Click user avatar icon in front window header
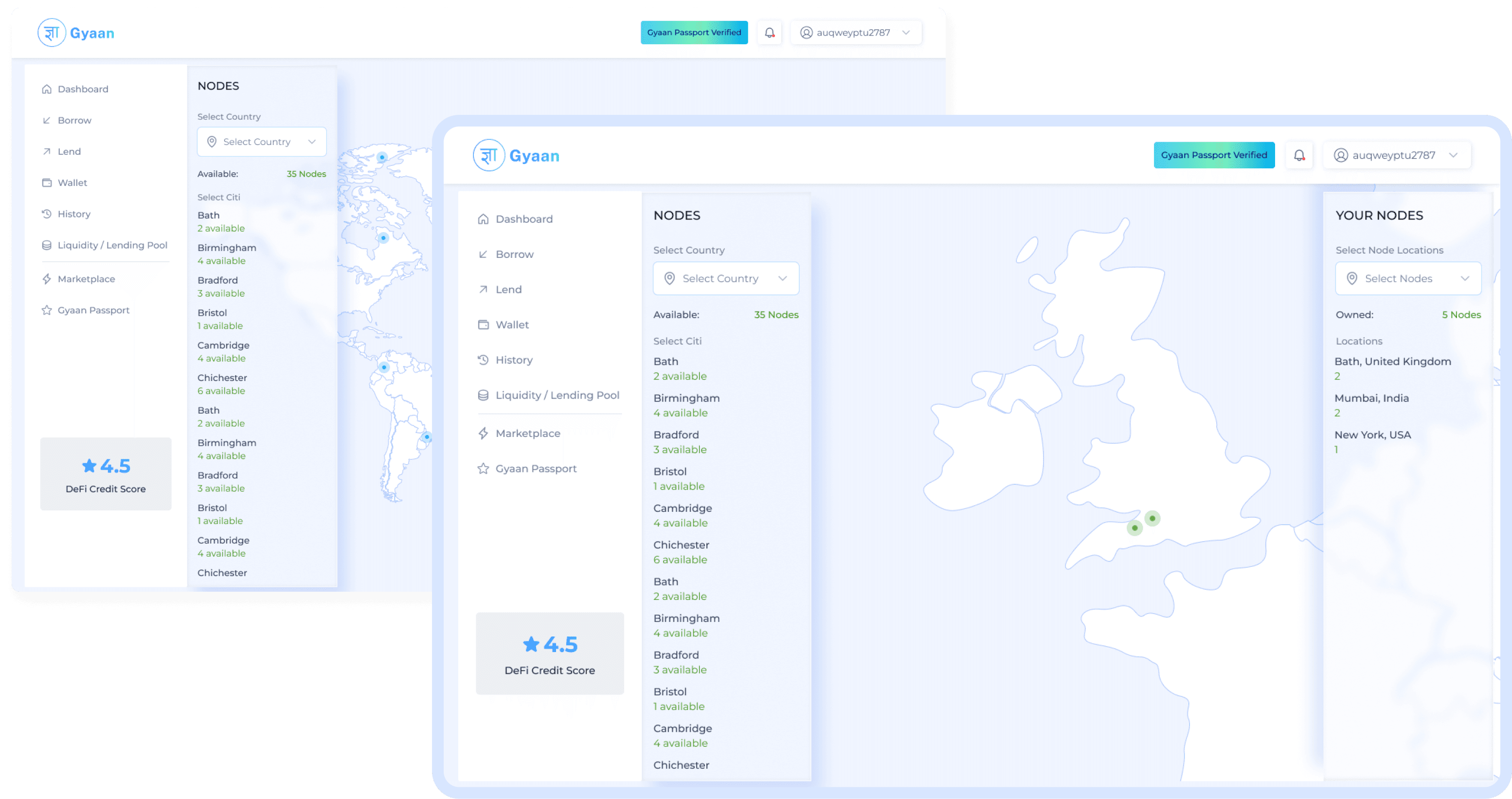The width and height of the screenshot is (1512, 799). pyautogui.click(x=1341, y=155)
